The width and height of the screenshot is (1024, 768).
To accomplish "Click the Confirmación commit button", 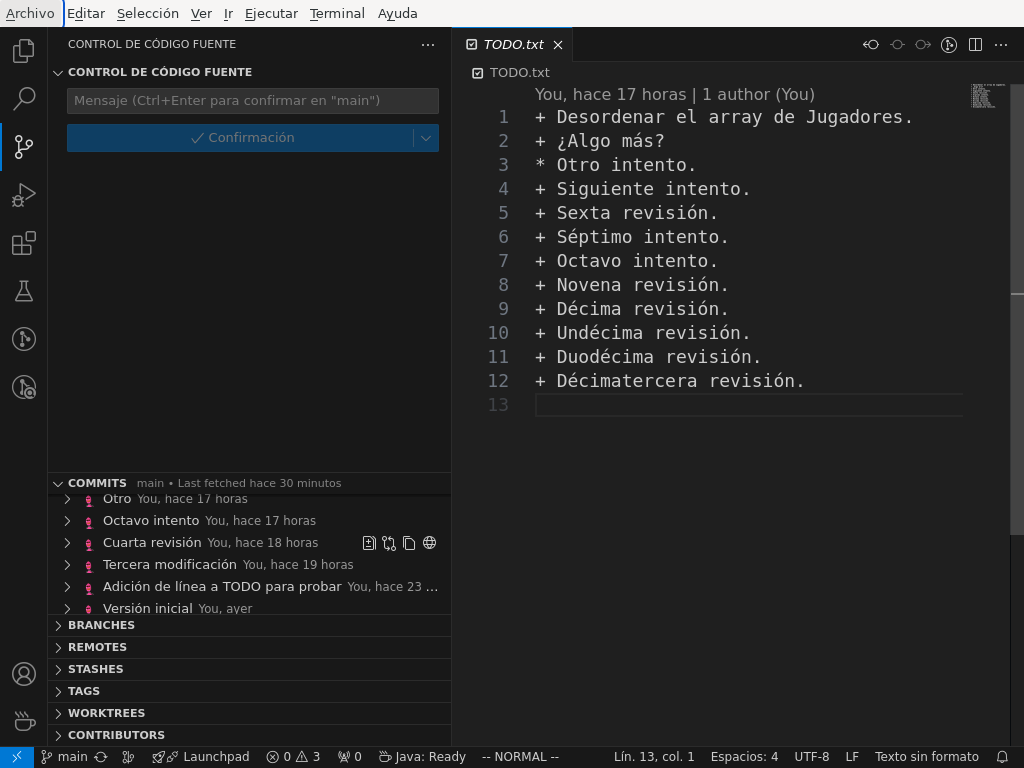I will [x=240, y=138].
